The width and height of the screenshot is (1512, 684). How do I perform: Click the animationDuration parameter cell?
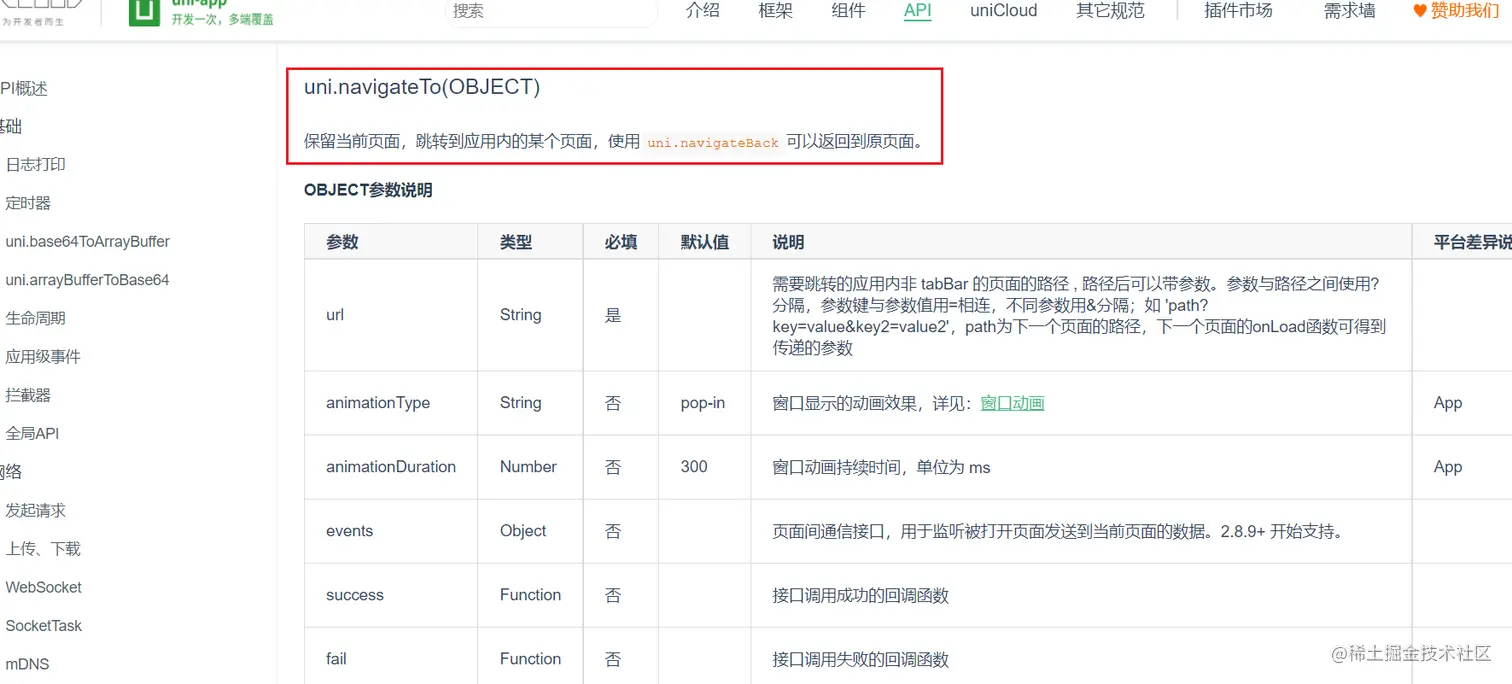pyautogui.click(x=391, y=467)
